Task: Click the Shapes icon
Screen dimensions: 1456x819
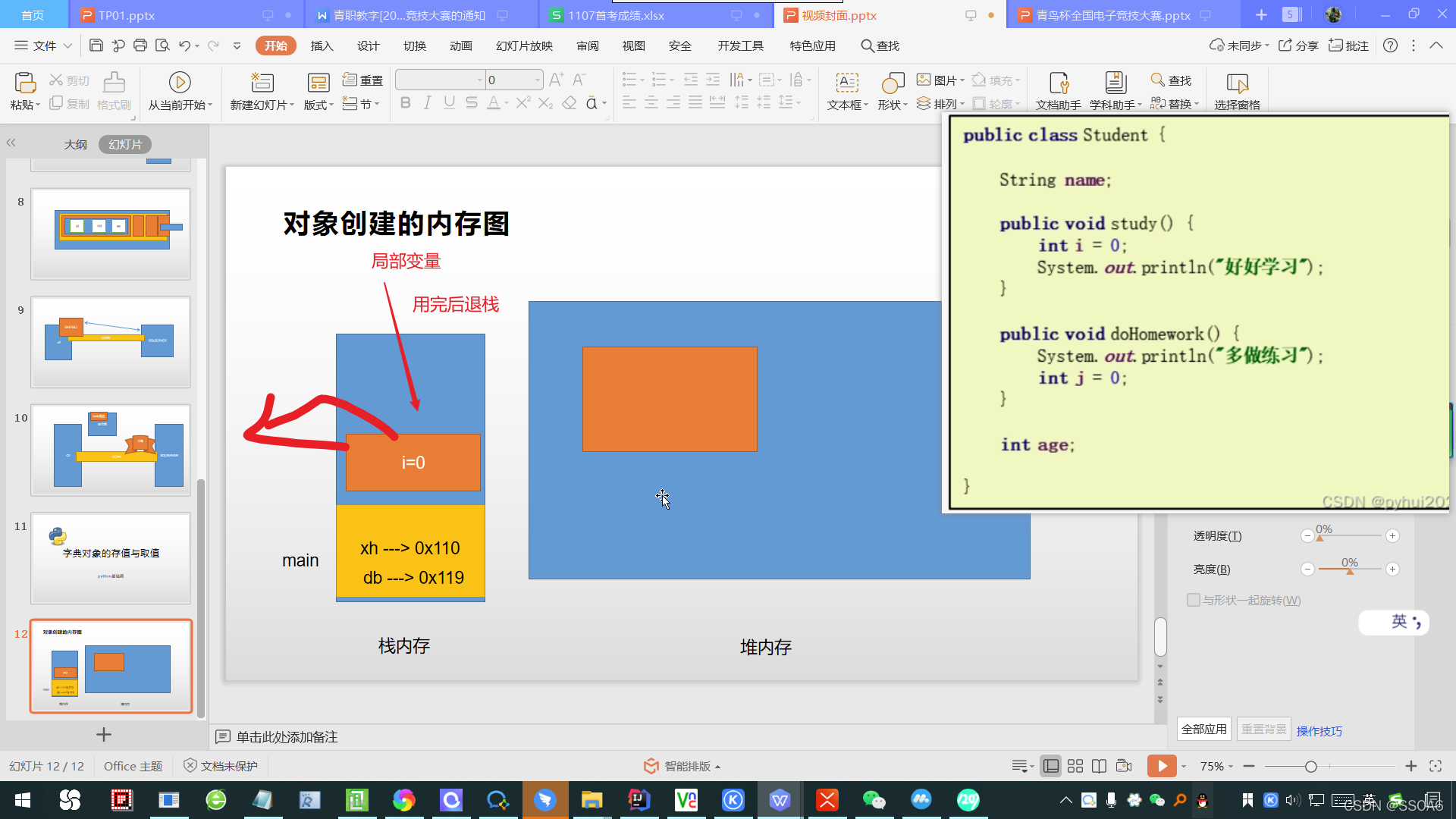Action: click(x=893, y=83)
